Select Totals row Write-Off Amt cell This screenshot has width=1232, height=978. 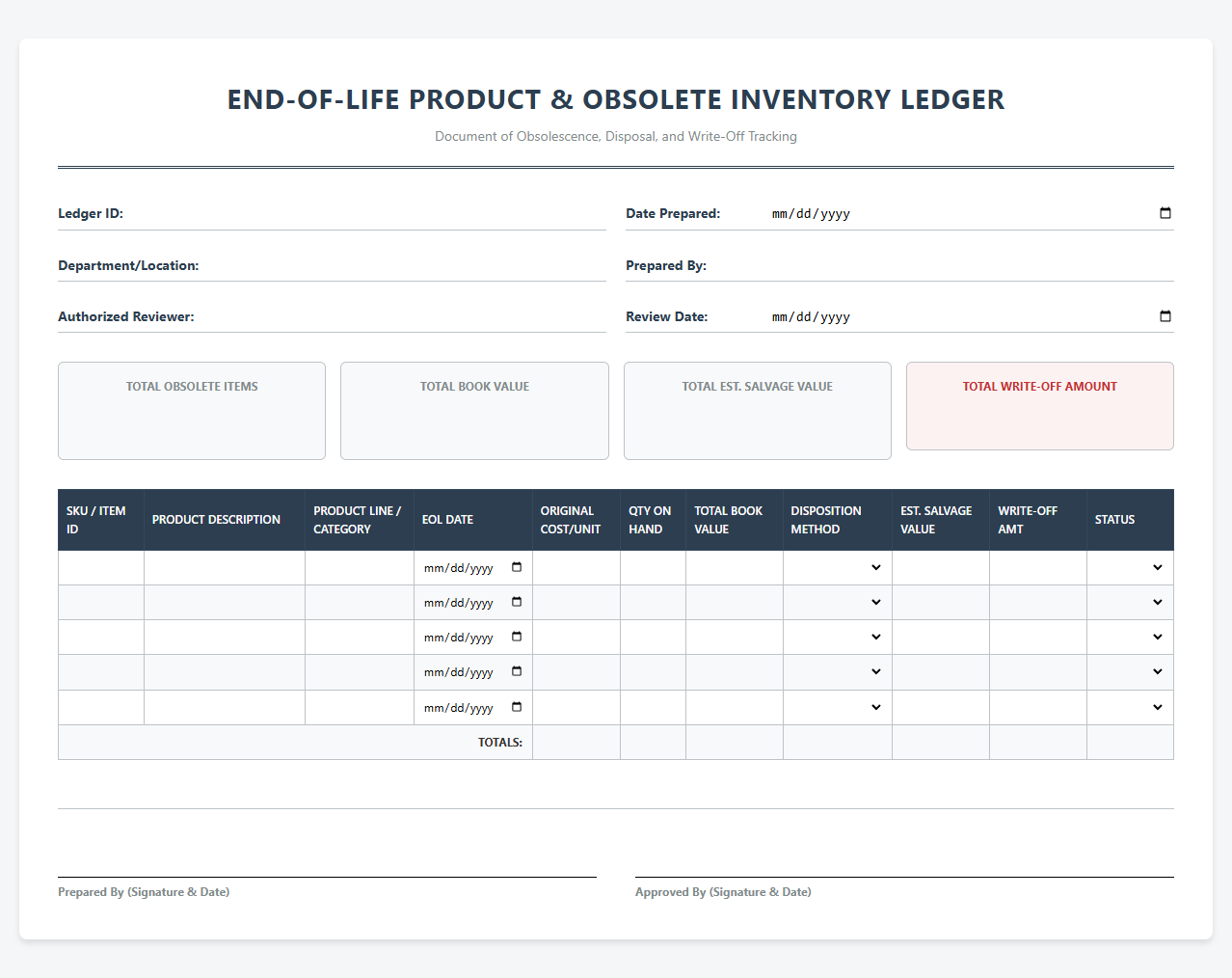click(x=1038, y=742)
